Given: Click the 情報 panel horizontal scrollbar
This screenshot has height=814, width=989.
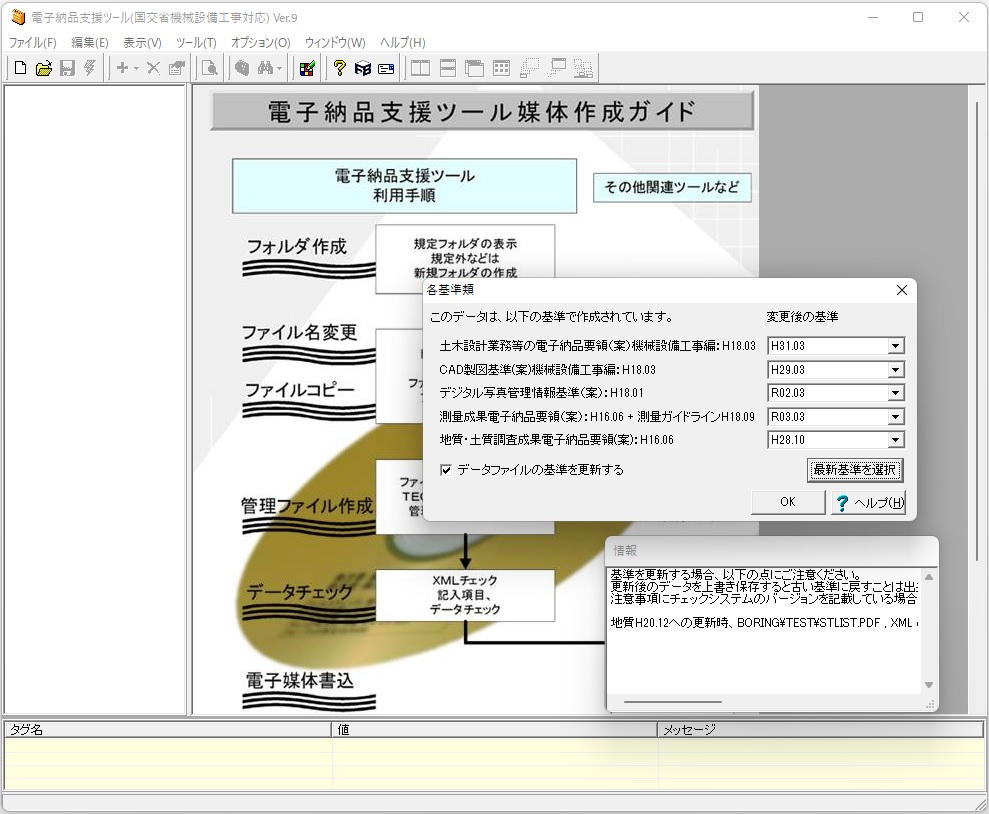Looking at the screenshot, I should click(672, 702).
